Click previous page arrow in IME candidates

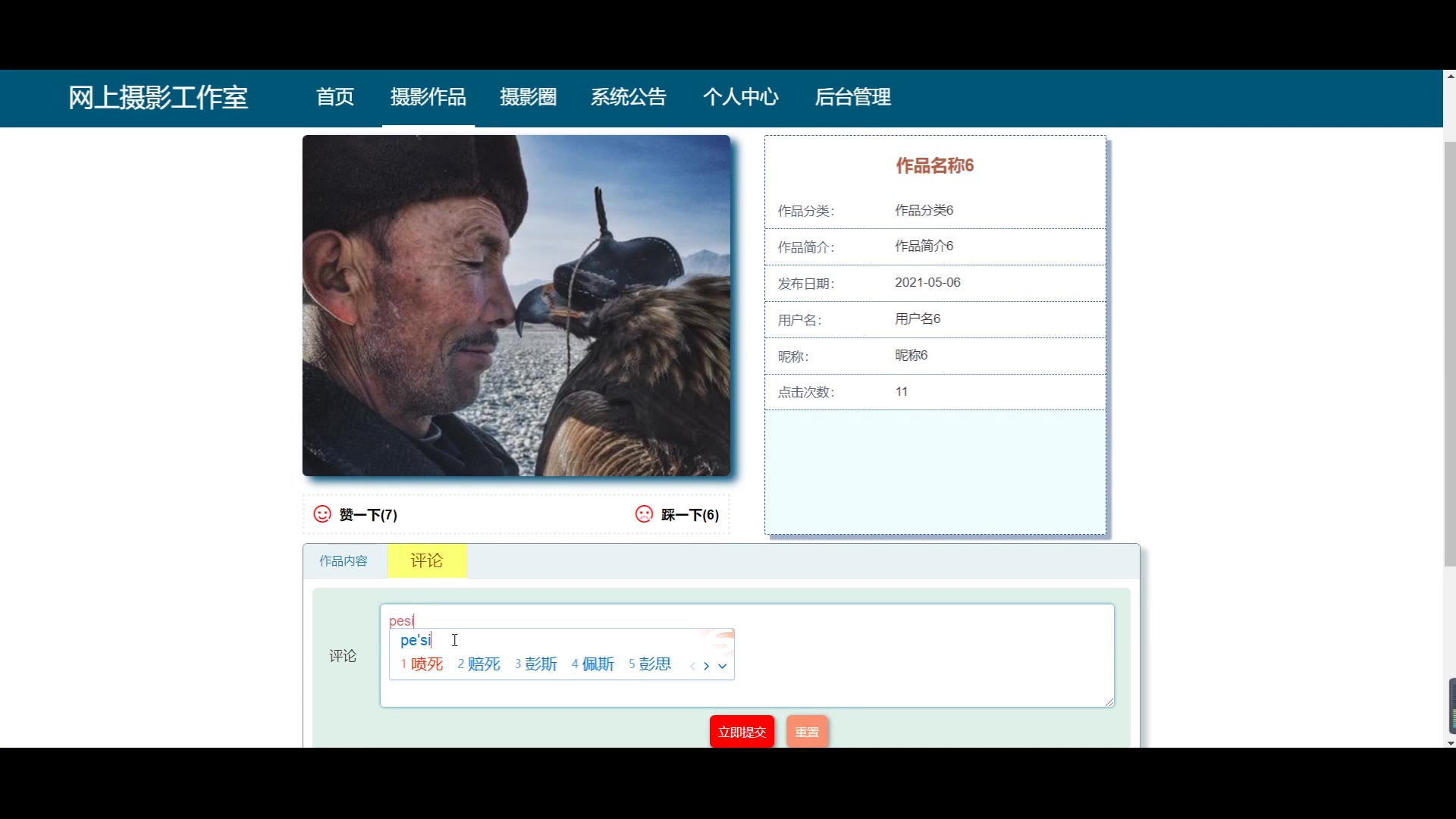tap(692, 666)
